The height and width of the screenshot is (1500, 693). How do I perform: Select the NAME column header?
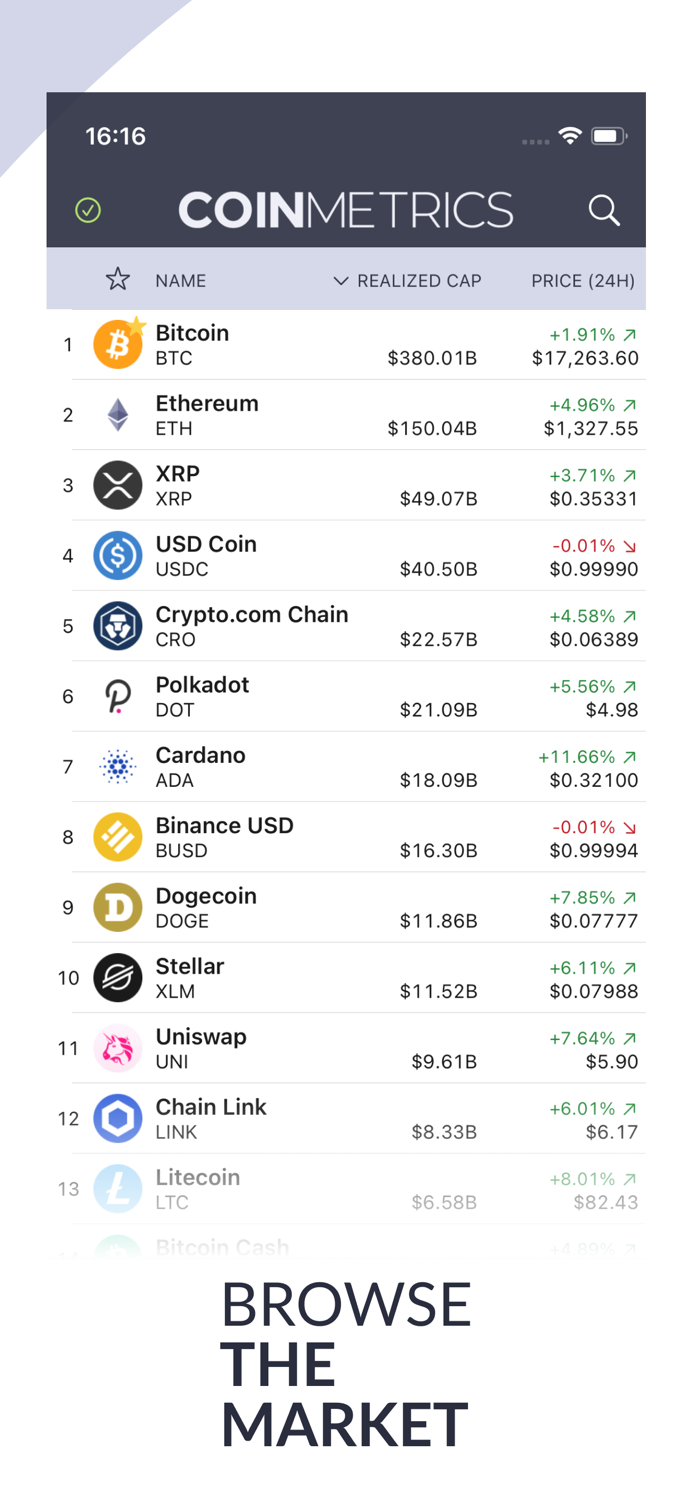(181, 281)
